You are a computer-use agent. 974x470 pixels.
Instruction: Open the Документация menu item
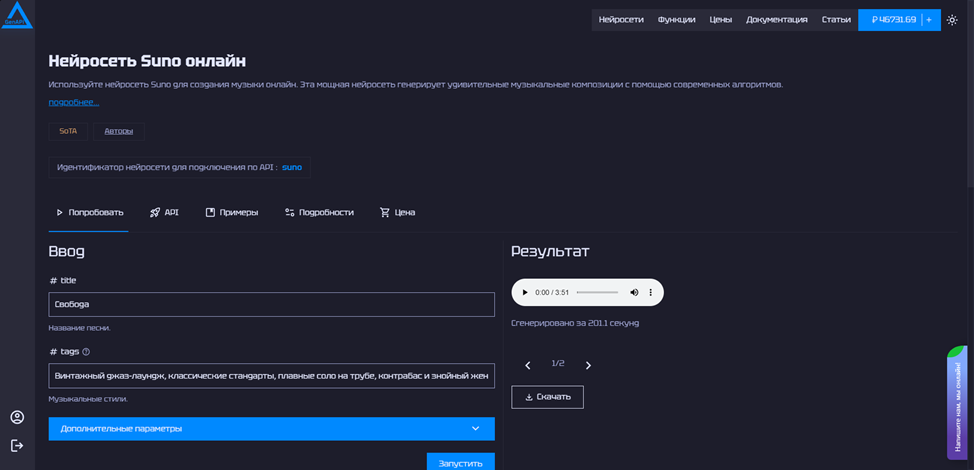(776, 20)
